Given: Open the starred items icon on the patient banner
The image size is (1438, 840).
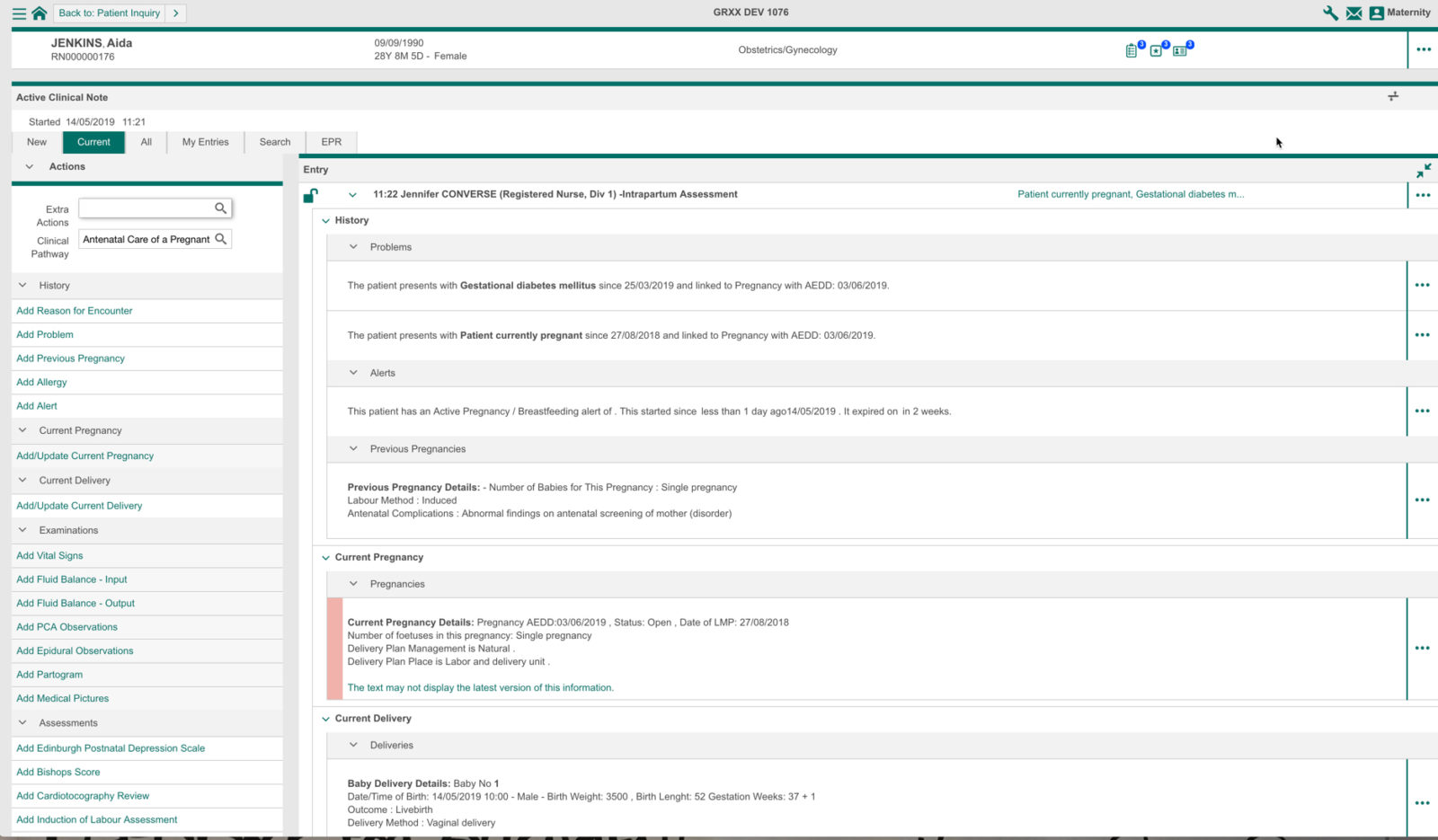Looking at the screenshot, I should tap(1157, 50).
